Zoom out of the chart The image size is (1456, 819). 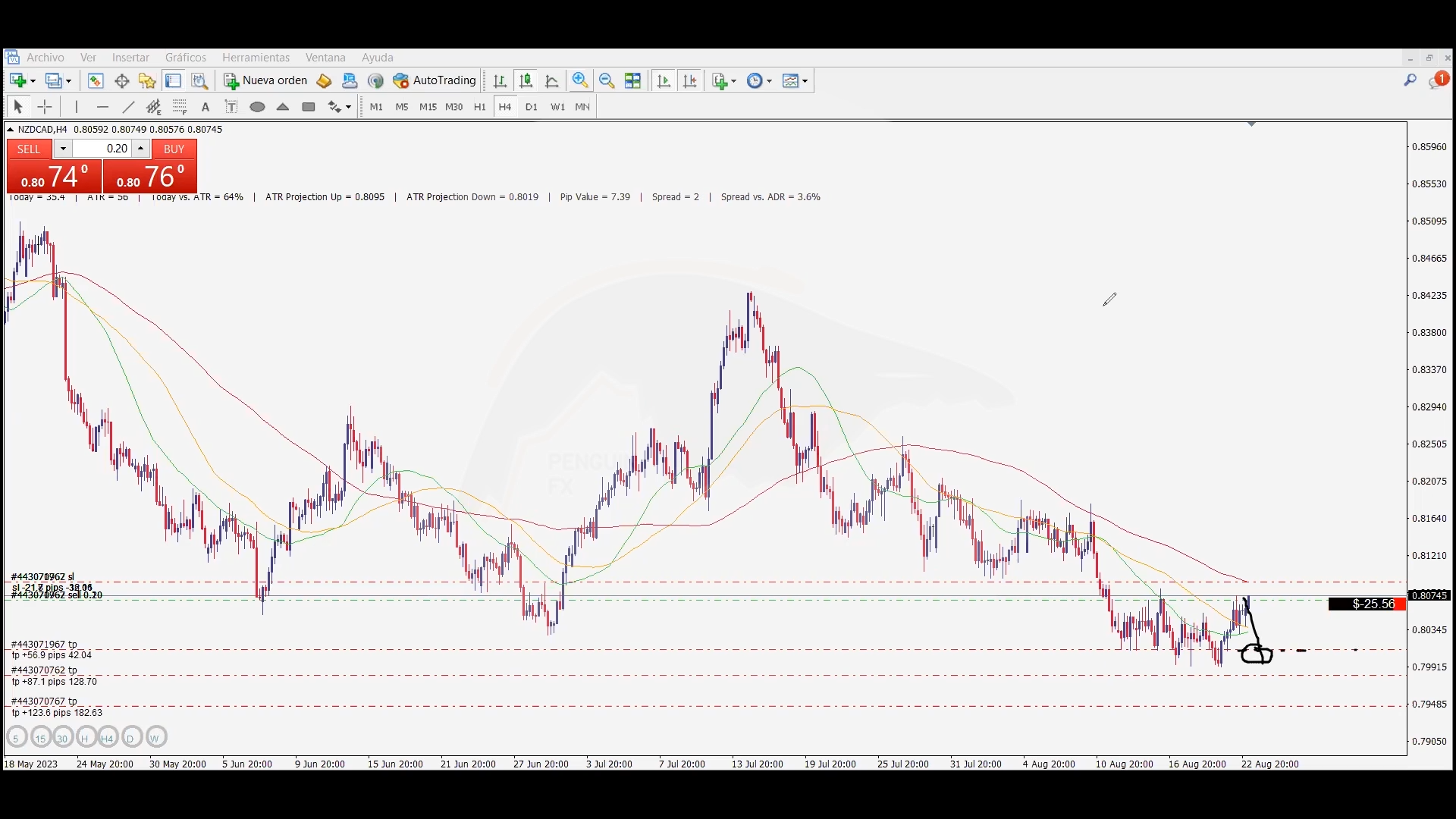tap(607, 80)
